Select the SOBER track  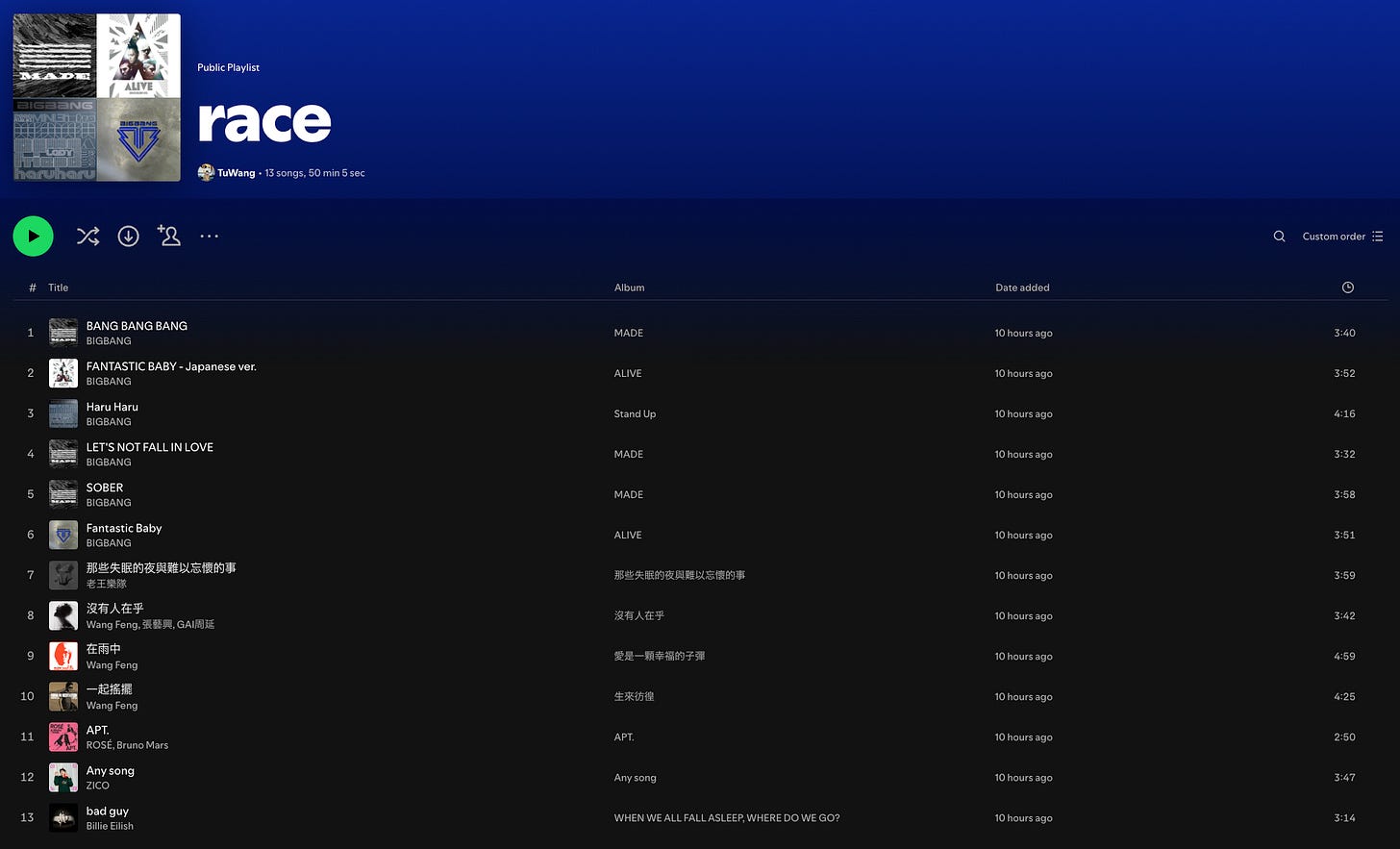click(x=105, y=487)
